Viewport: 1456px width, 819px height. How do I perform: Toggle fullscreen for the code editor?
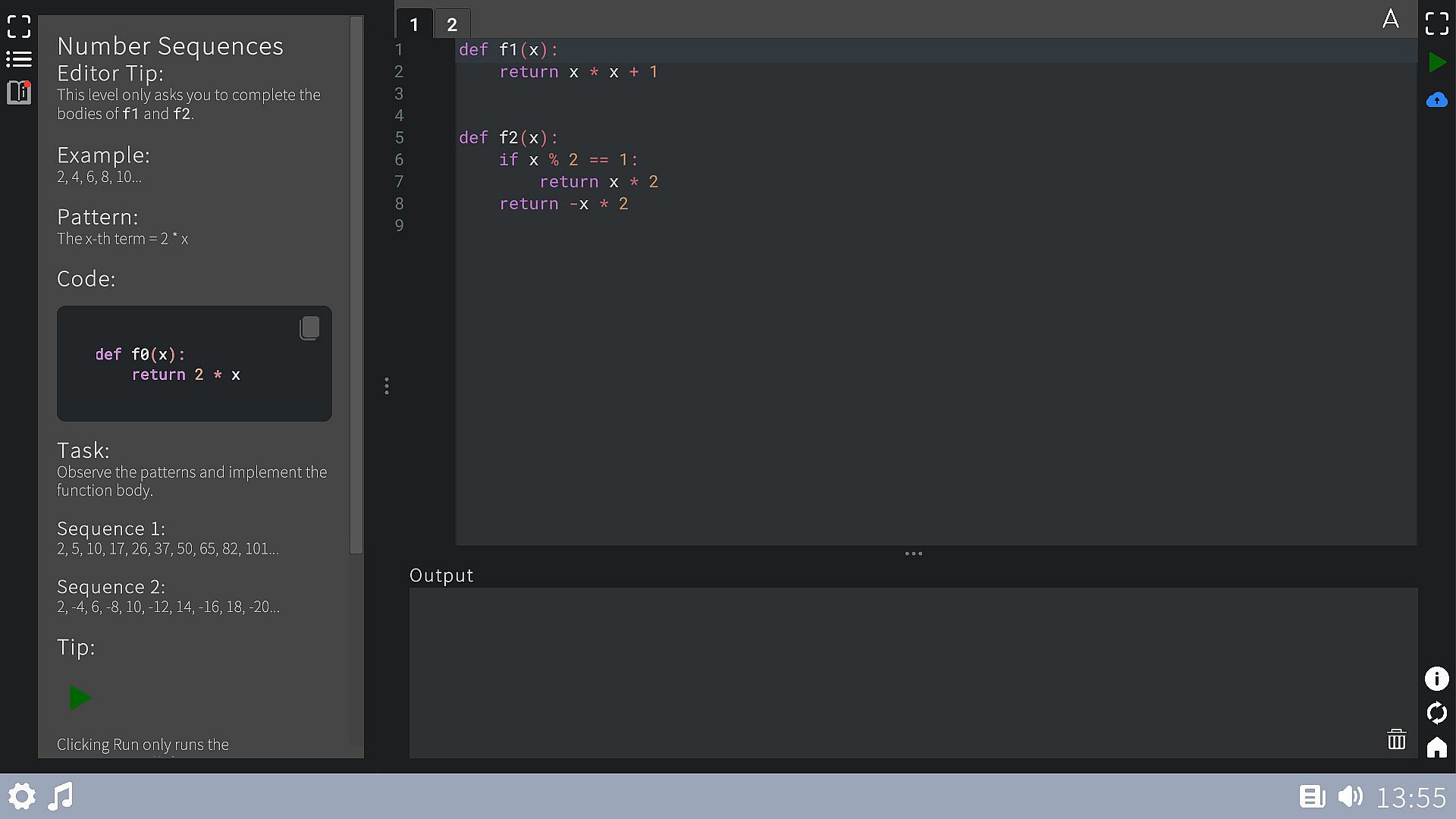[x=1437, y=24]
